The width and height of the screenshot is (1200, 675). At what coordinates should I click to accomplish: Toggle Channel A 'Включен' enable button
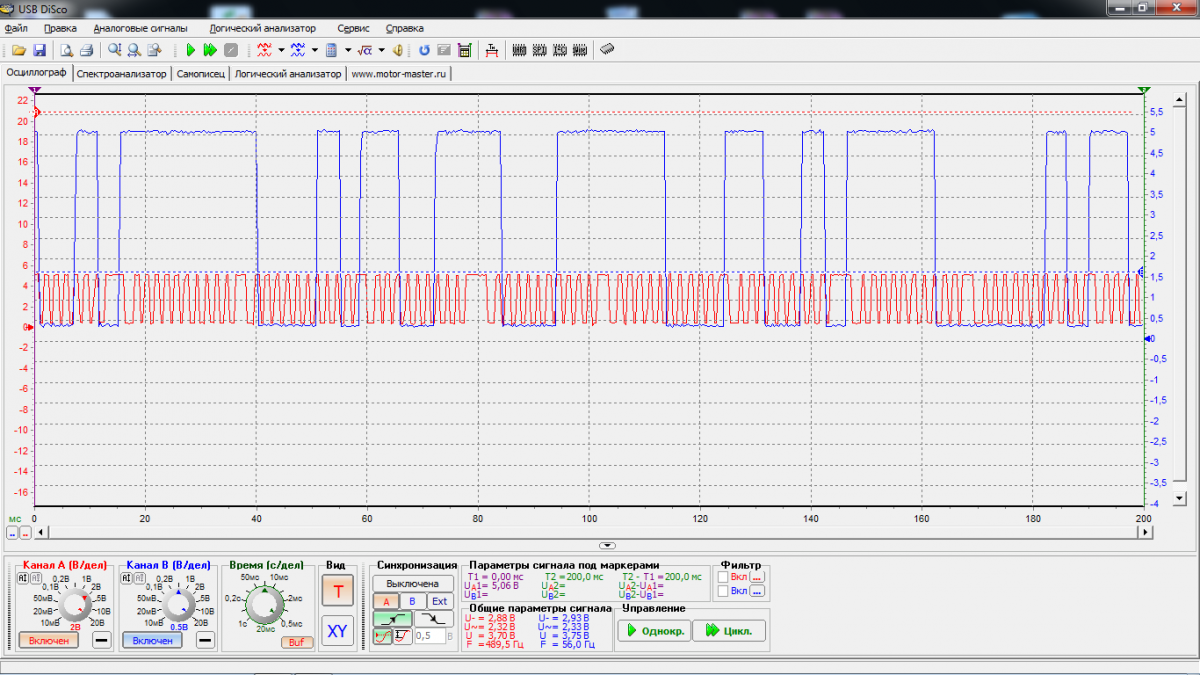(x=48, y=640)
